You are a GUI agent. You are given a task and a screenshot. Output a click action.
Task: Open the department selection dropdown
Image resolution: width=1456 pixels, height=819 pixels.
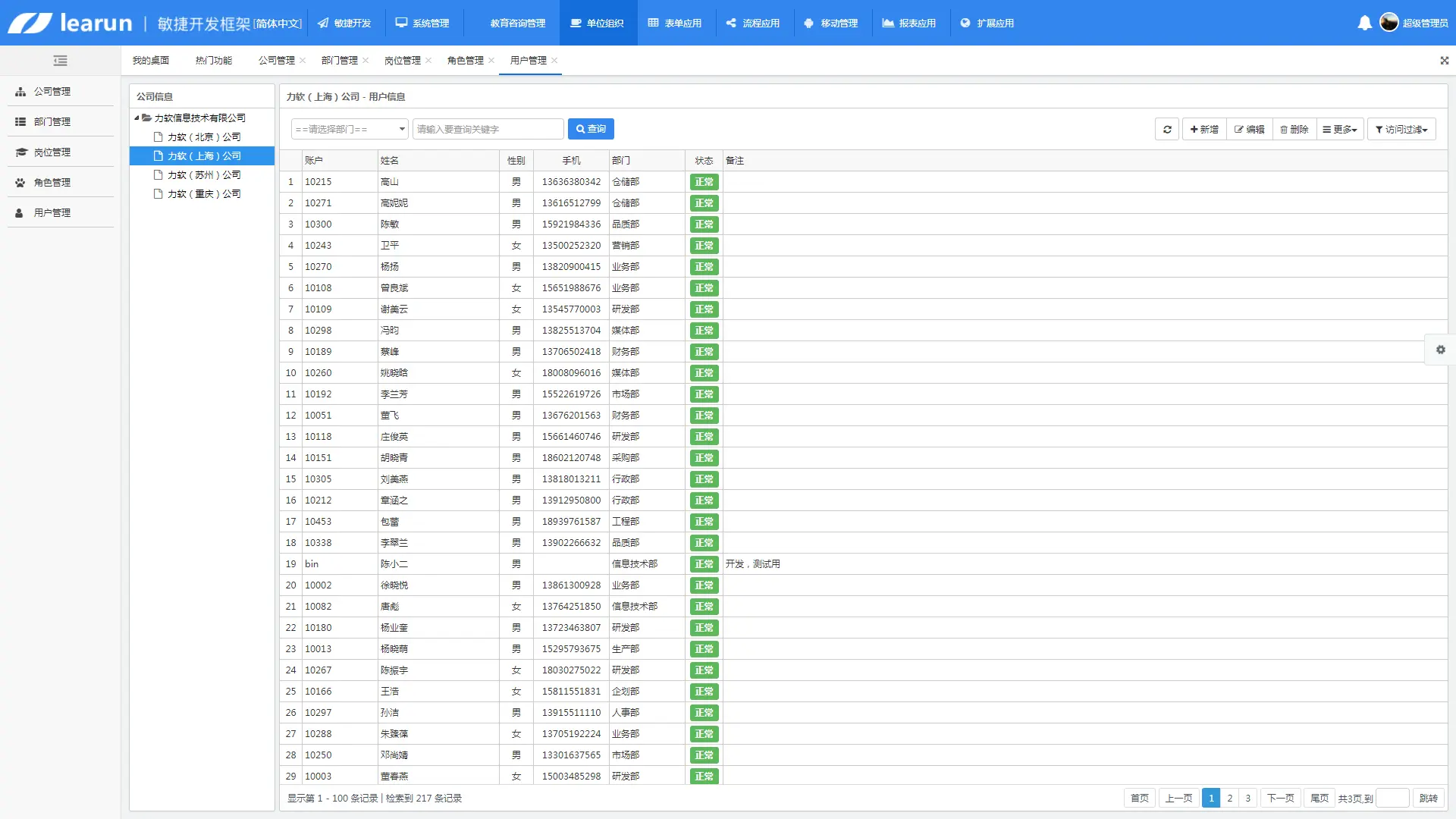(x=350, y=130)
